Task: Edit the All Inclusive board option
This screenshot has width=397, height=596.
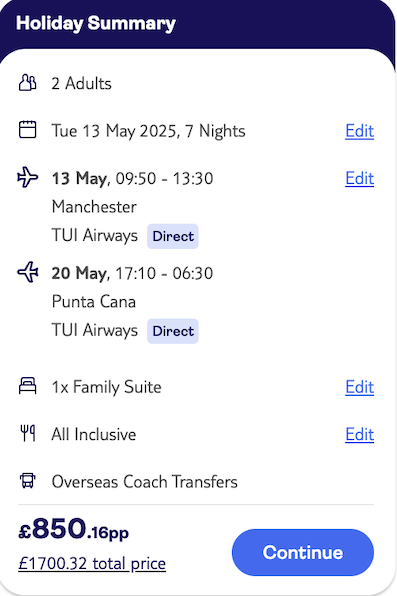Action: (359, 435)
